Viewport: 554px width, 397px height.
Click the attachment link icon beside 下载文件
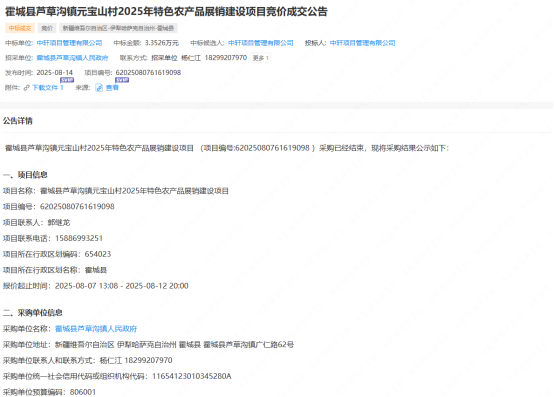[x=26, y=88]
